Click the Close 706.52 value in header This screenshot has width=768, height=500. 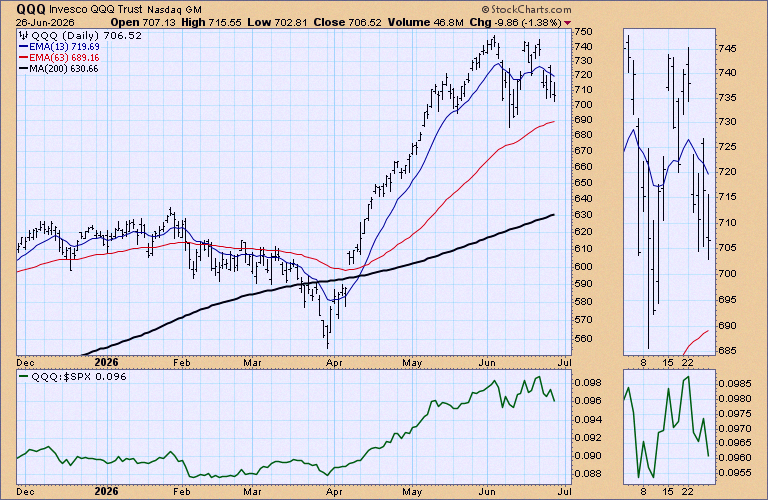click(x=347, y=23)
